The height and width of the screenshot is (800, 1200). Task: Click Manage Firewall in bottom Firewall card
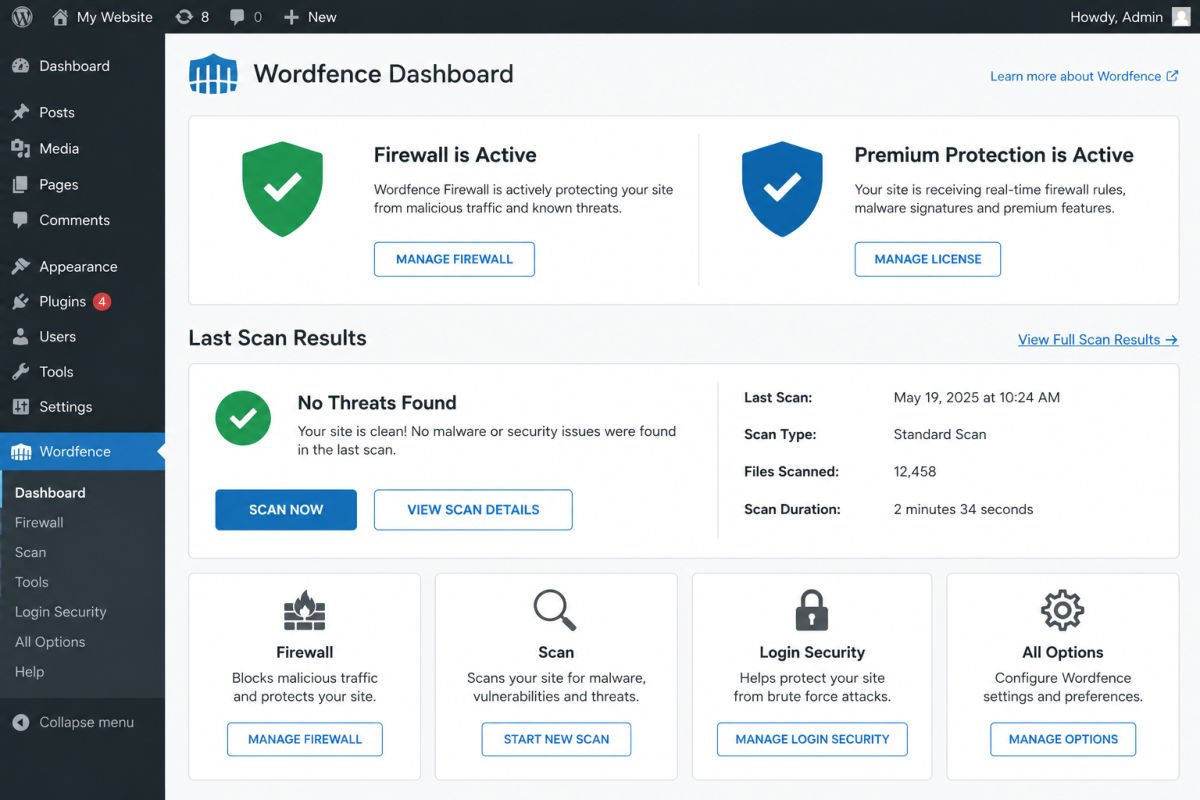305,739
